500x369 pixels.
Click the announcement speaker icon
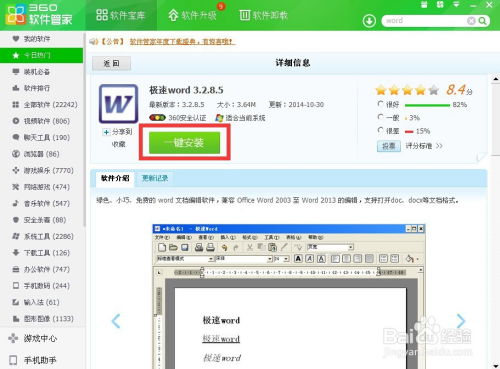(94, 42)
